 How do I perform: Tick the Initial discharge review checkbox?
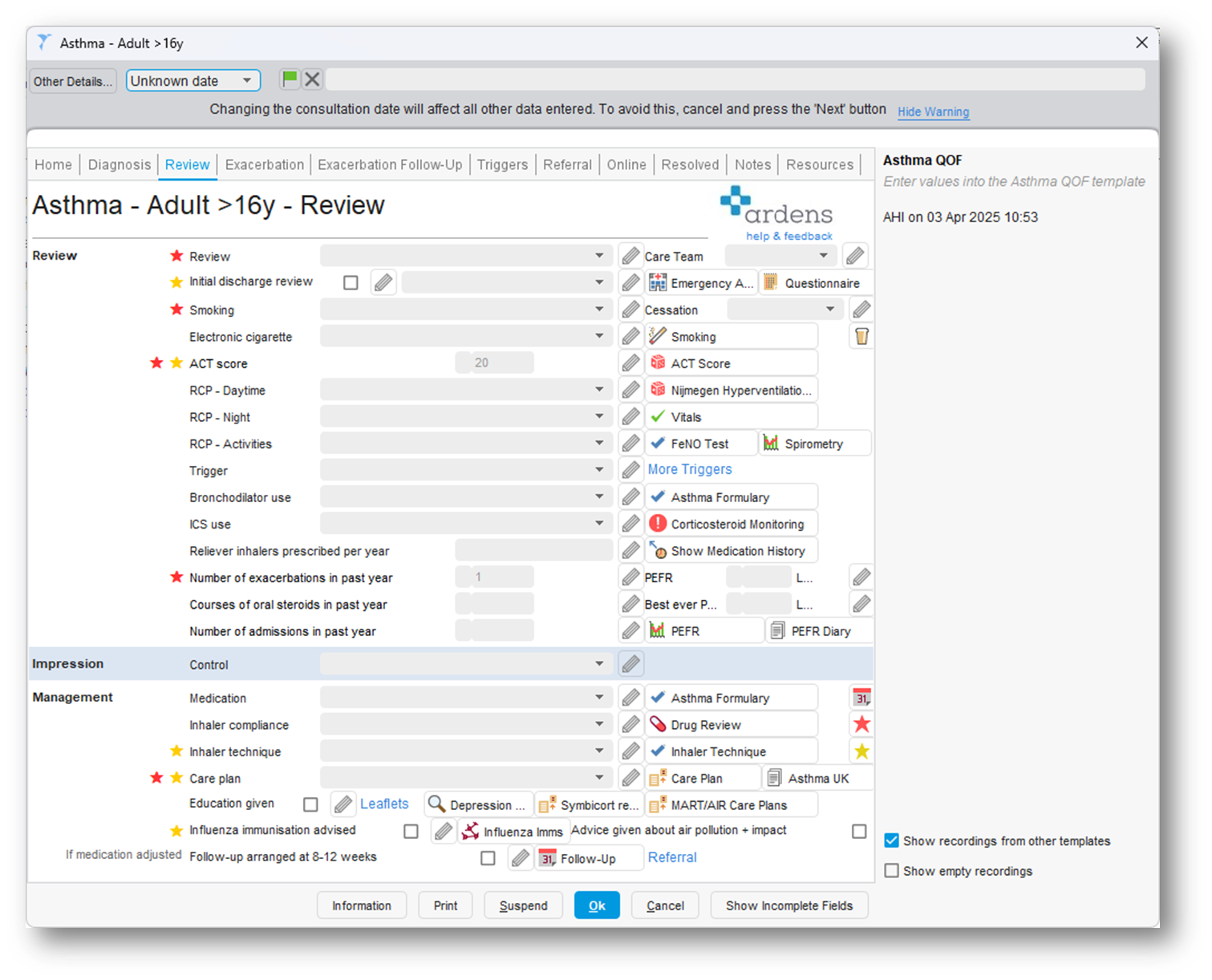(x=351, y=282)
